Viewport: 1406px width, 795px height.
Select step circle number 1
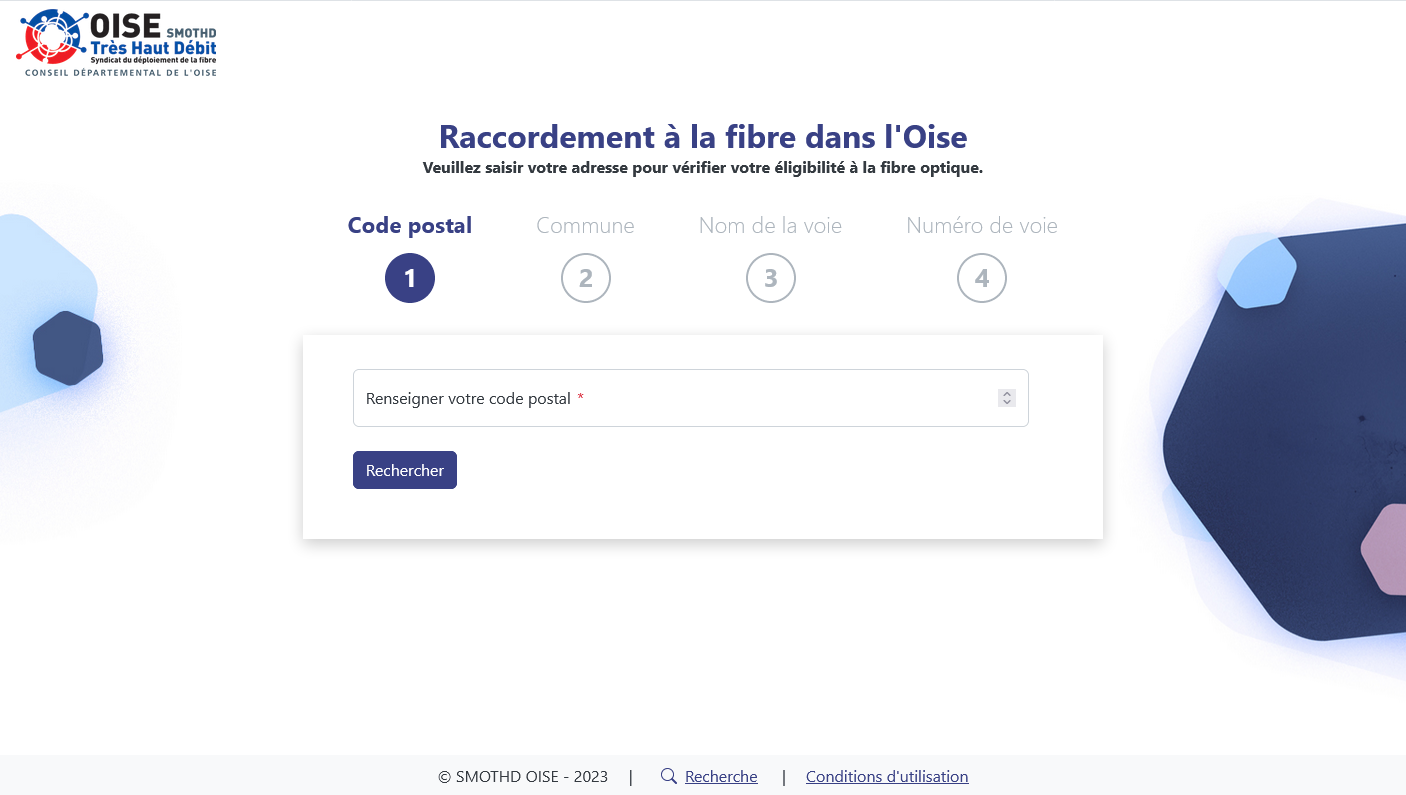pos(410,278)
